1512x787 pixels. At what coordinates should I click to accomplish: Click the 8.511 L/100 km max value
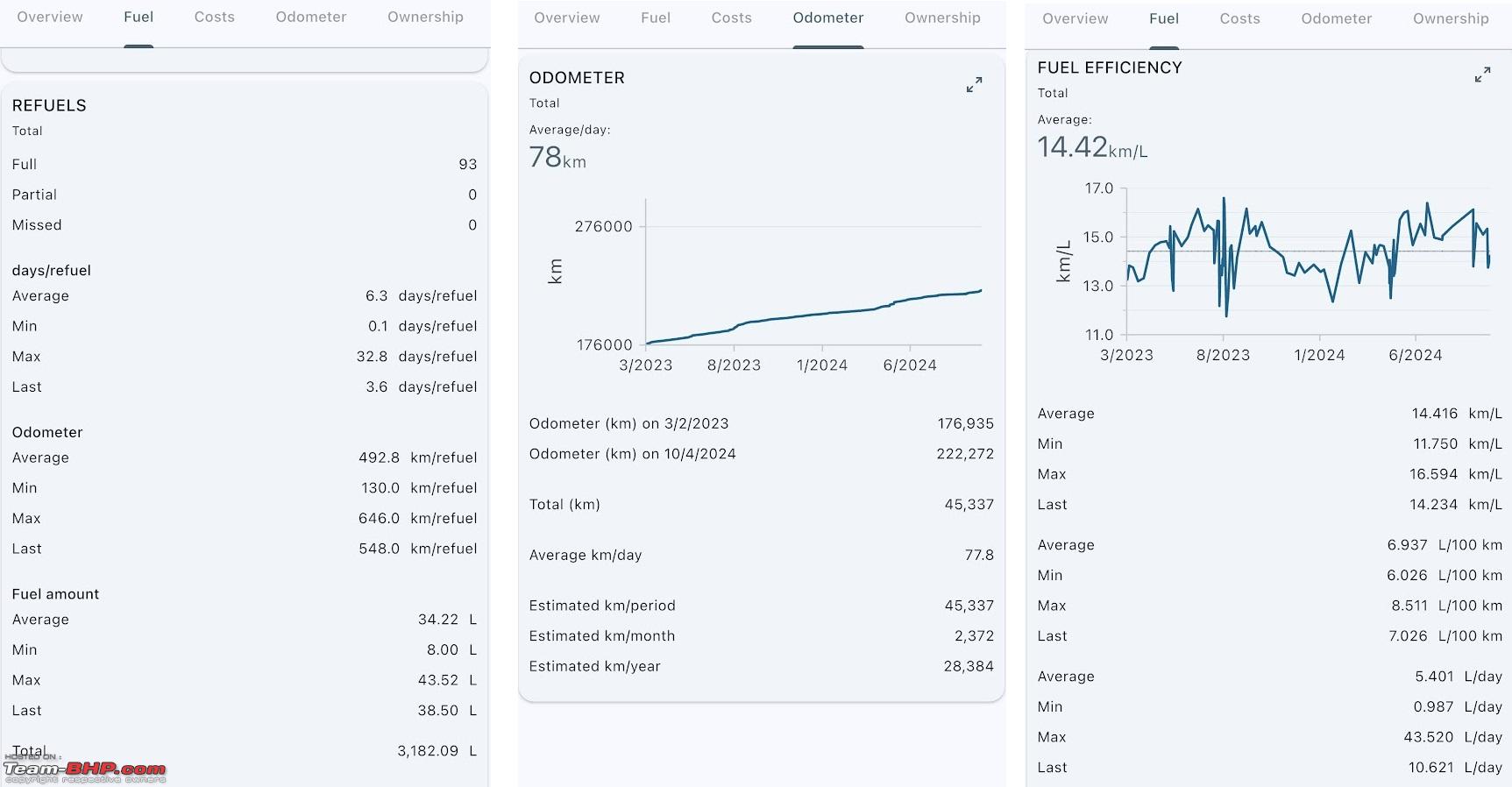[1446, 606]
